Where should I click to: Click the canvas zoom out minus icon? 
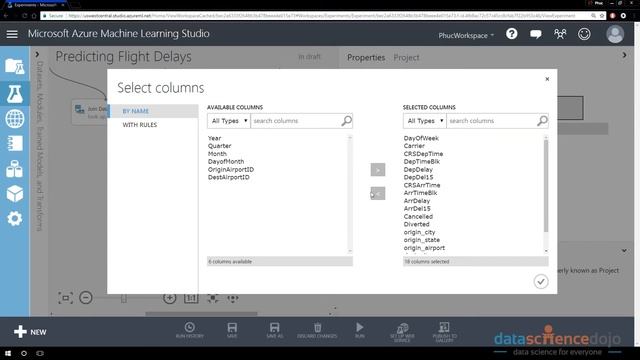click(86, 298)
